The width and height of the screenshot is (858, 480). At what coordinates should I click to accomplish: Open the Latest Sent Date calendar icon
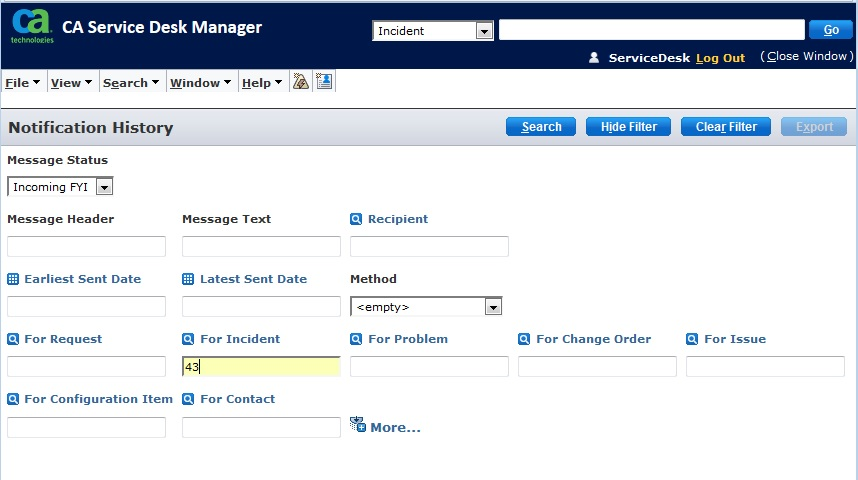(188, 279)
